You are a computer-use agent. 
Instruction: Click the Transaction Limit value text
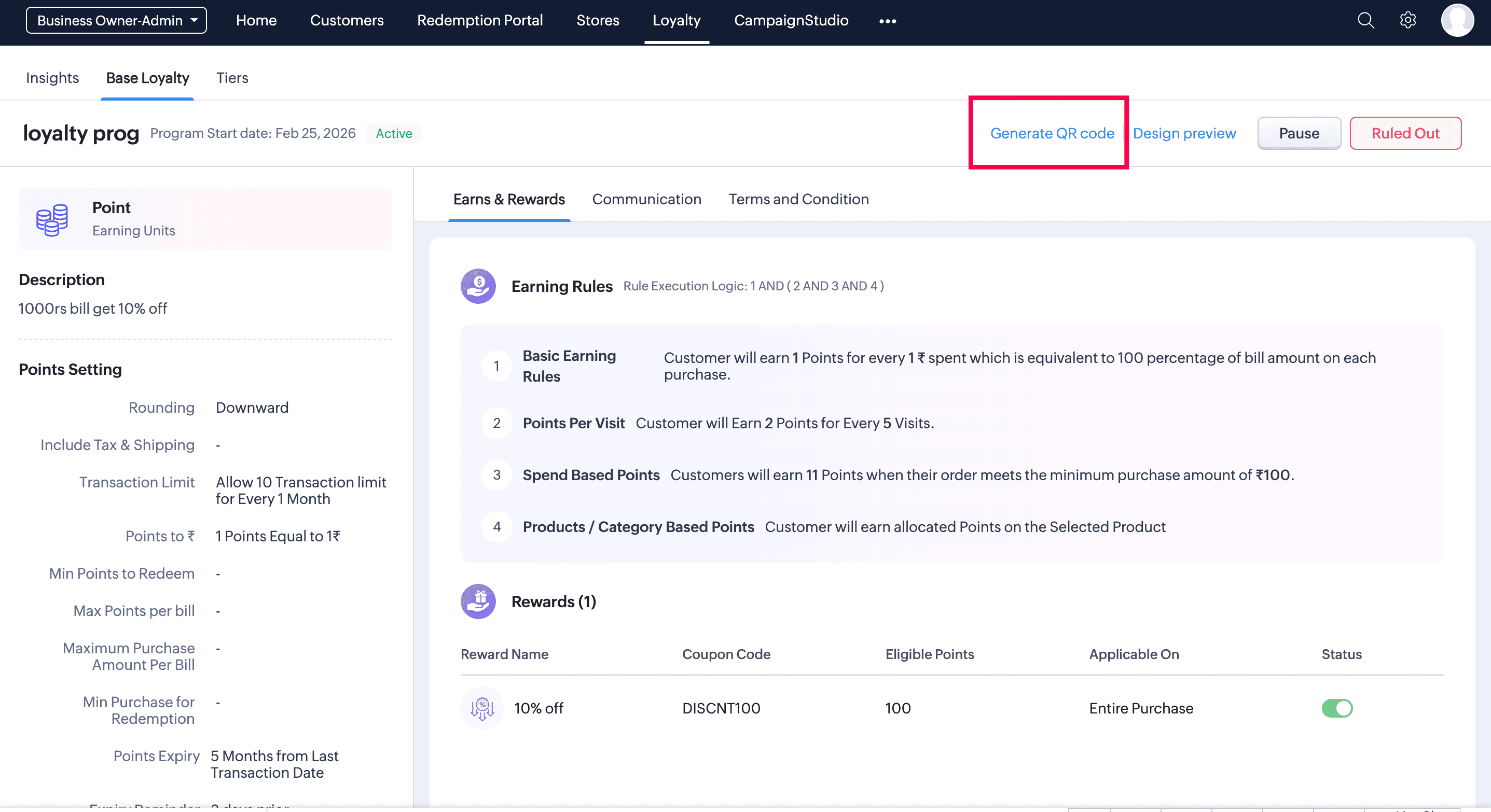click(x=300, y=491)
